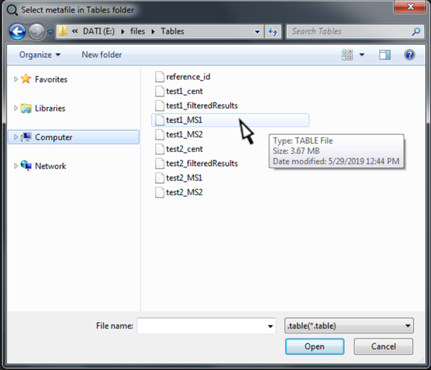Expand the Network tree node
Screen dimensions: 431x370
(16, 166)
